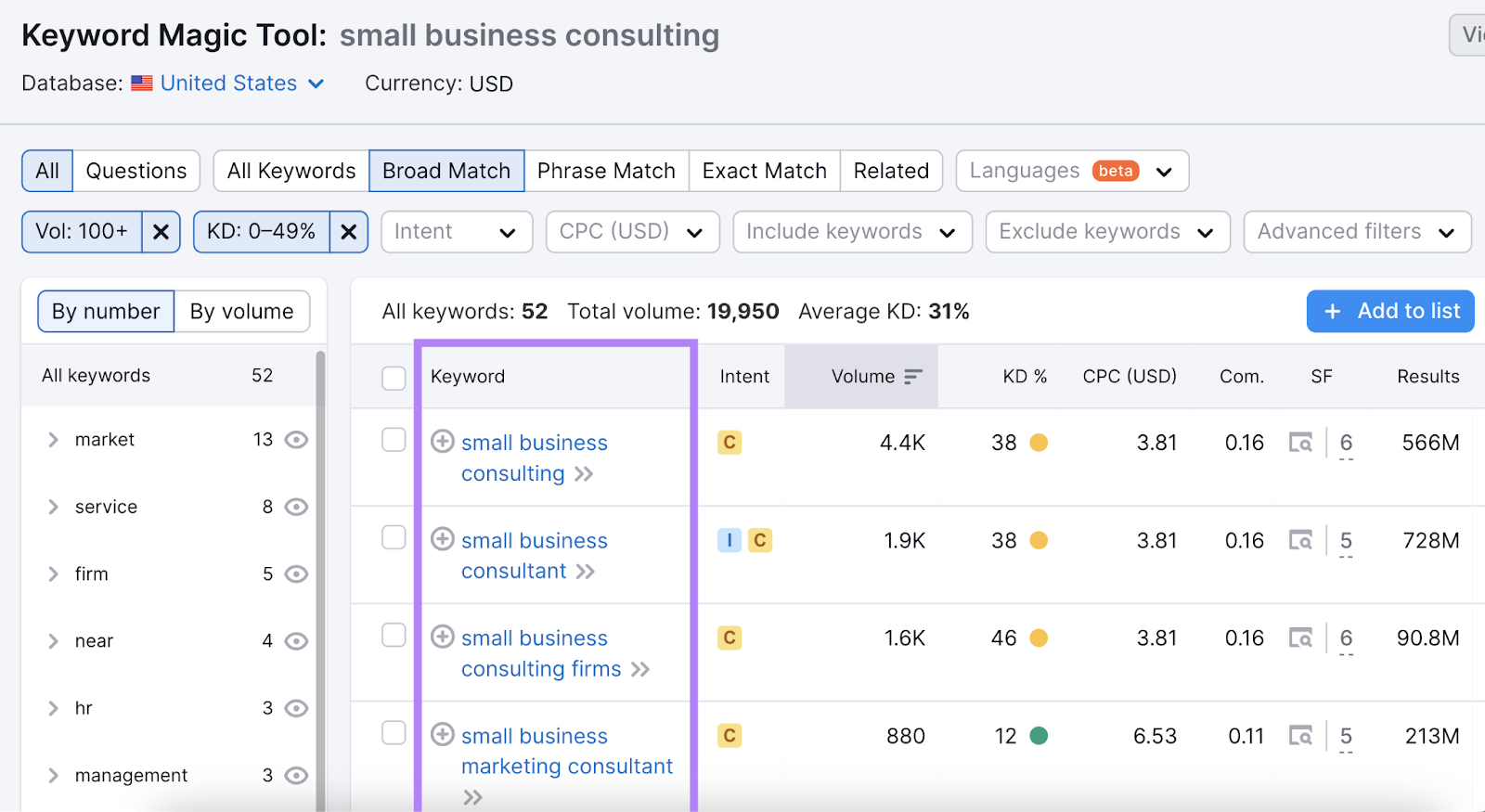Screen dimensions: 1485x812
Task: Open SERP view icon for small business consultant row
Action: point(1300,540)
